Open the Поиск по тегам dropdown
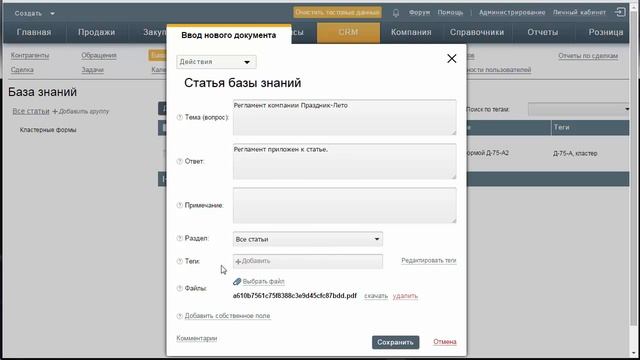 (x=579, y=109)
